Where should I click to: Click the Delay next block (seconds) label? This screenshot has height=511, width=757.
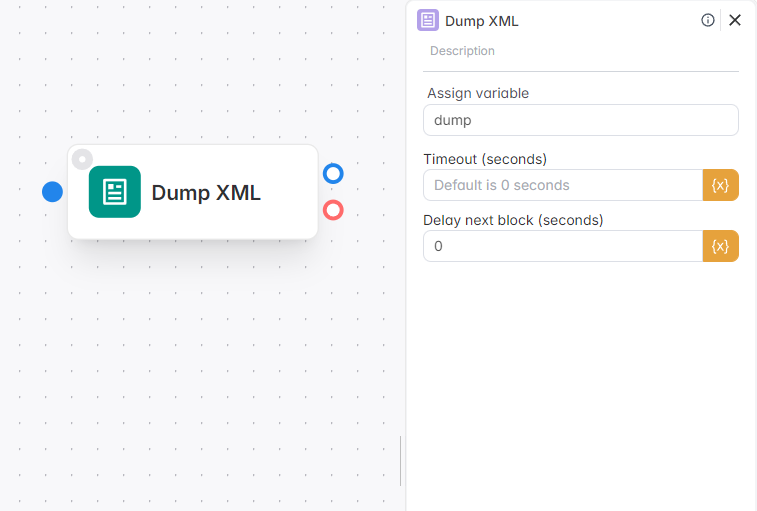tap(513, 219)
